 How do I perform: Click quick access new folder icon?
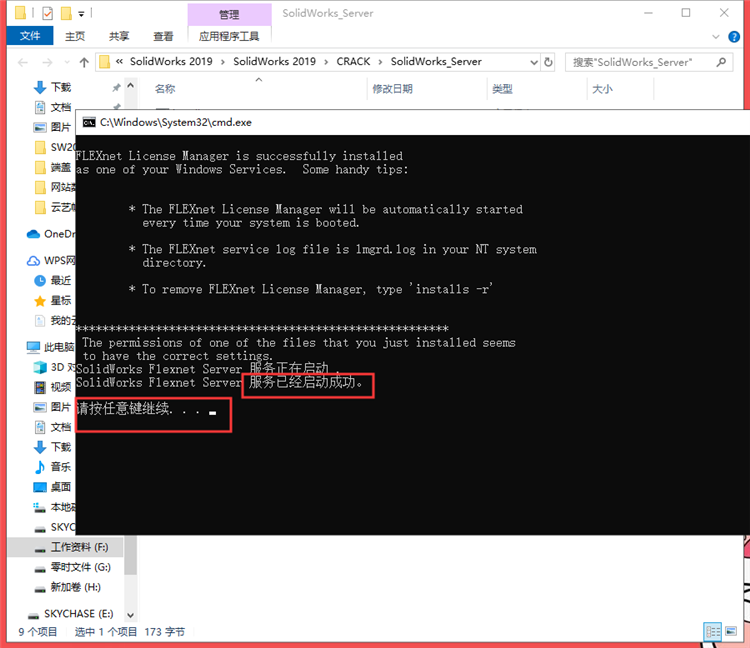[x=66, y=13]
